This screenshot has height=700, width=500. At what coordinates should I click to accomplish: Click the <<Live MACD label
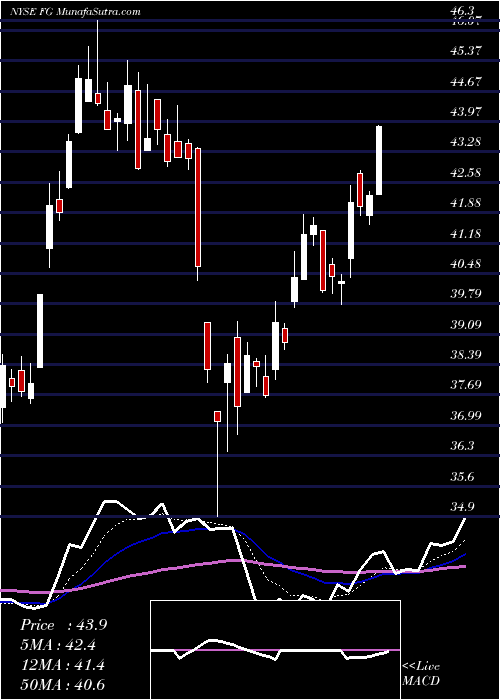(421, 673)
